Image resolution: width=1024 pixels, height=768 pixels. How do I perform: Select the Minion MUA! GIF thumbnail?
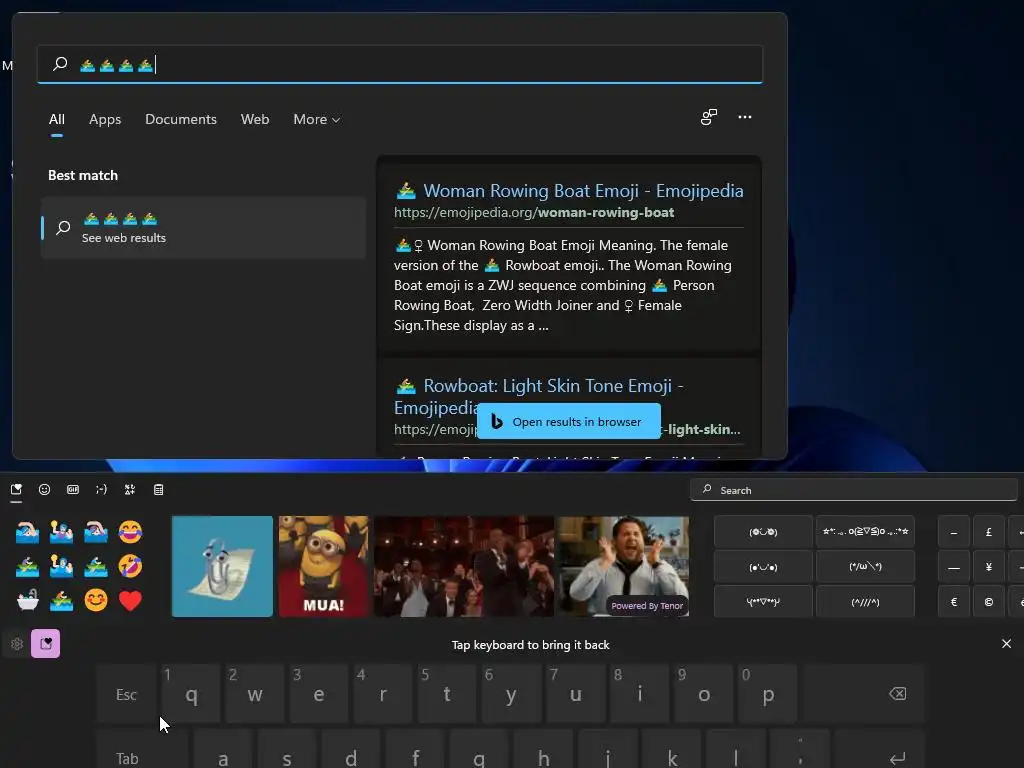pyautogui.click(x=323, y=566)
